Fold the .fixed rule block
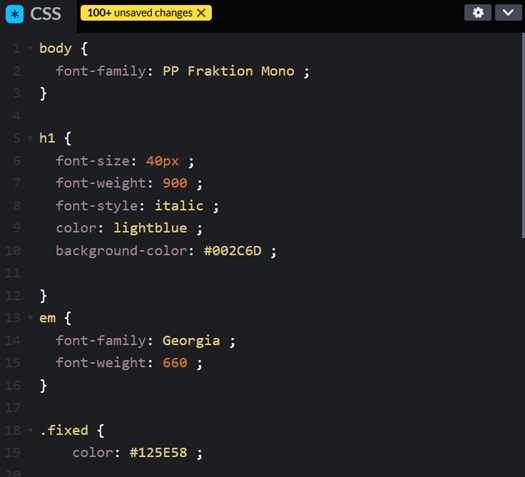This screenshot has height=477, width=525. tap(30, 430)
